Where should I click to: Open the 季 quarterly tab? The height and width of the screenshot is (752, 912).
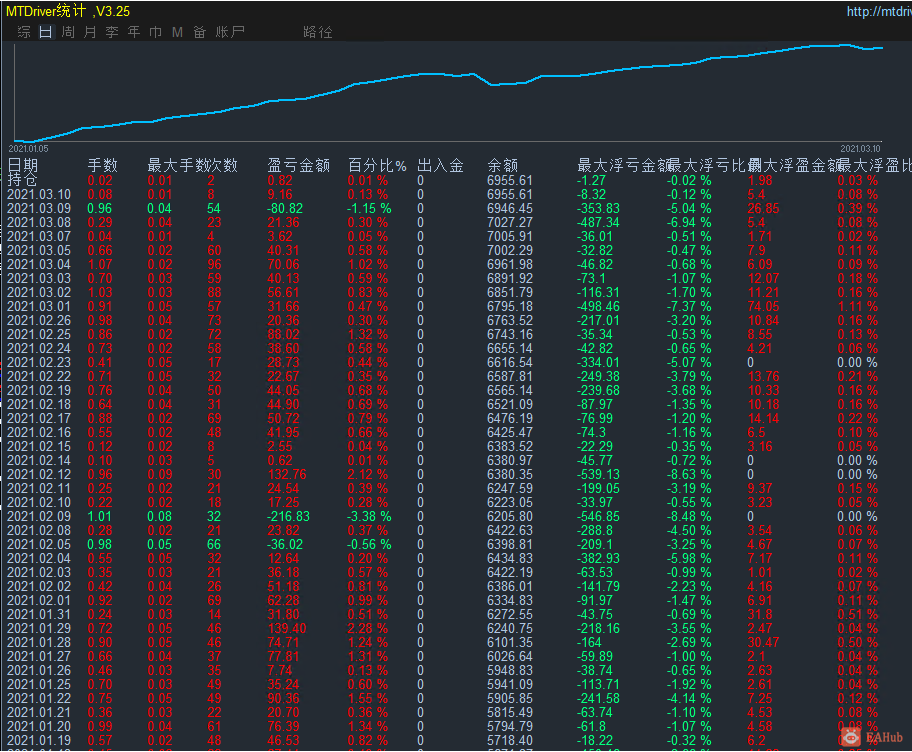click(x=112, y=32)
